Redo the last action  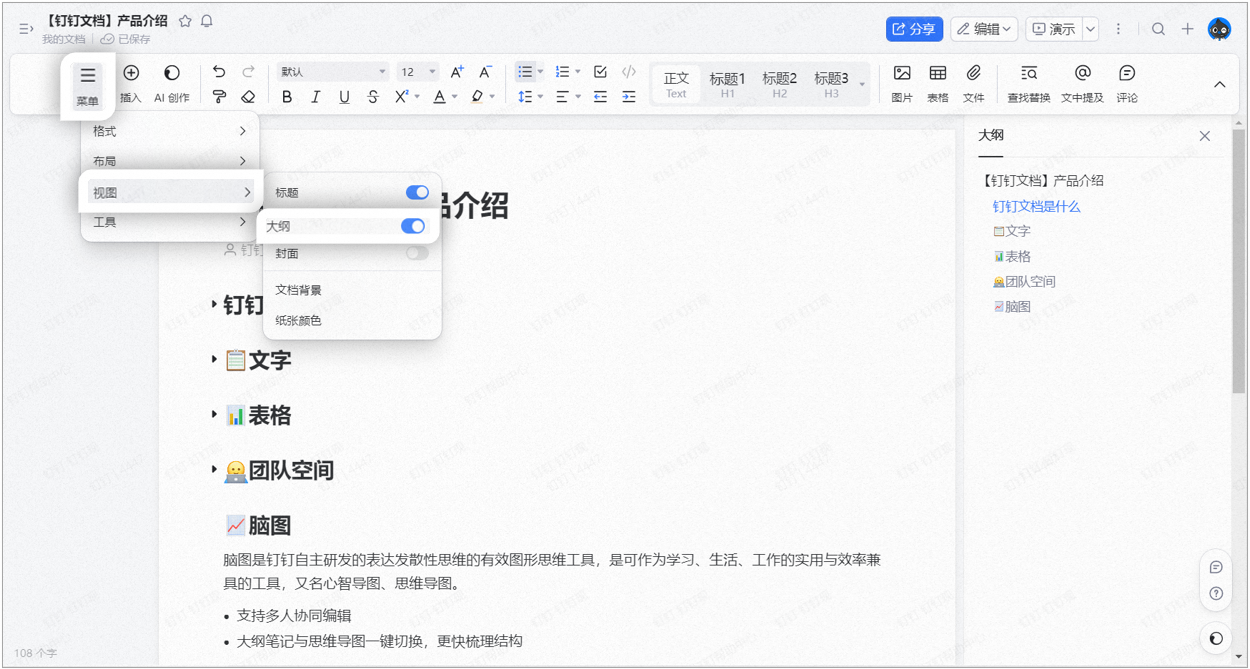[x=248, y=72]
